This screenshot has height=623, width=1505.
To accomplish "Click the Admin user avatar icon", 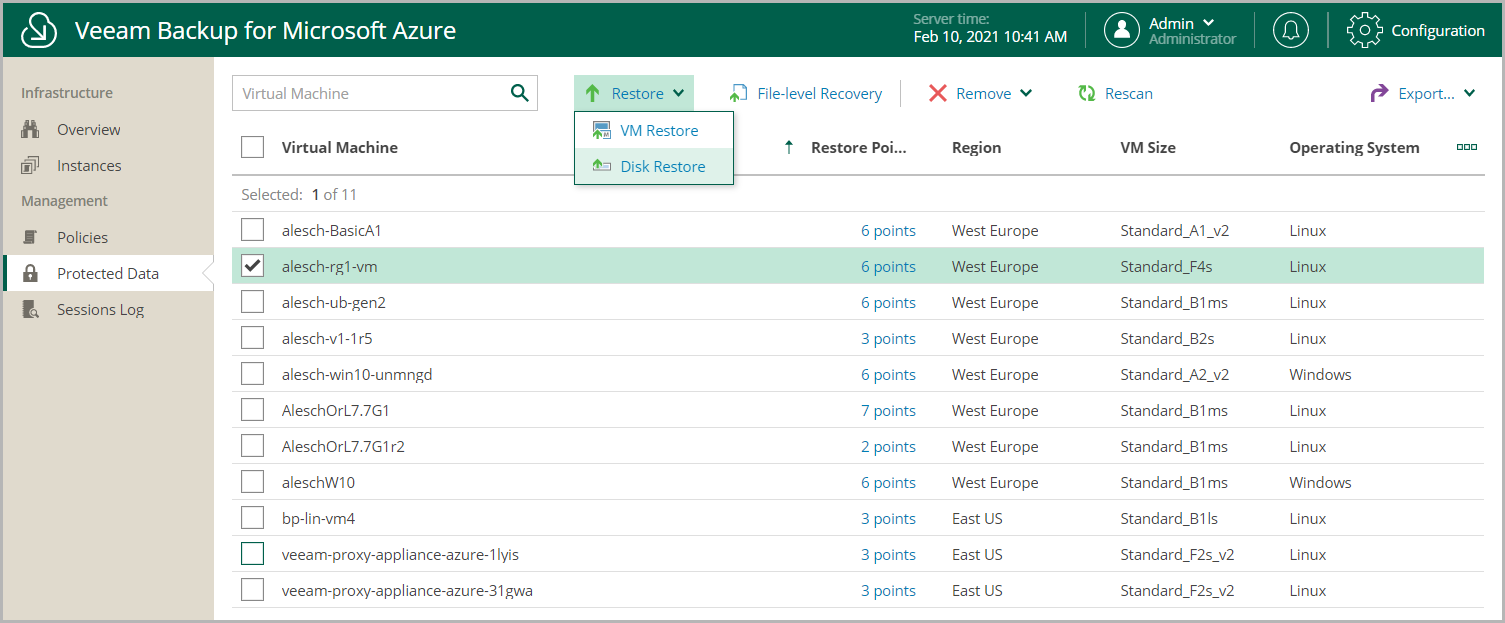I will click(1122, 30).
